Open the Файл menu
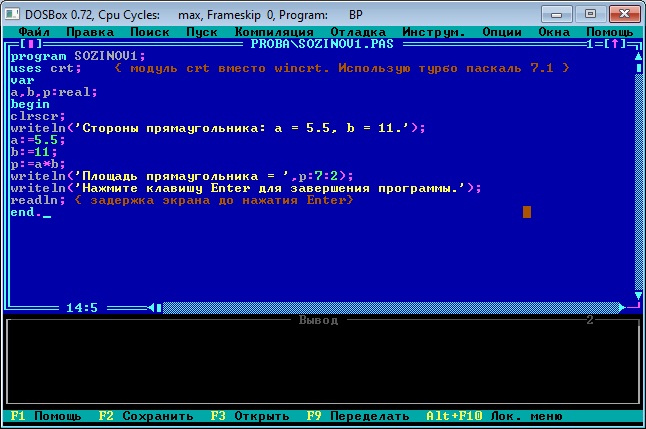646x429 pixels. [34, 32]
